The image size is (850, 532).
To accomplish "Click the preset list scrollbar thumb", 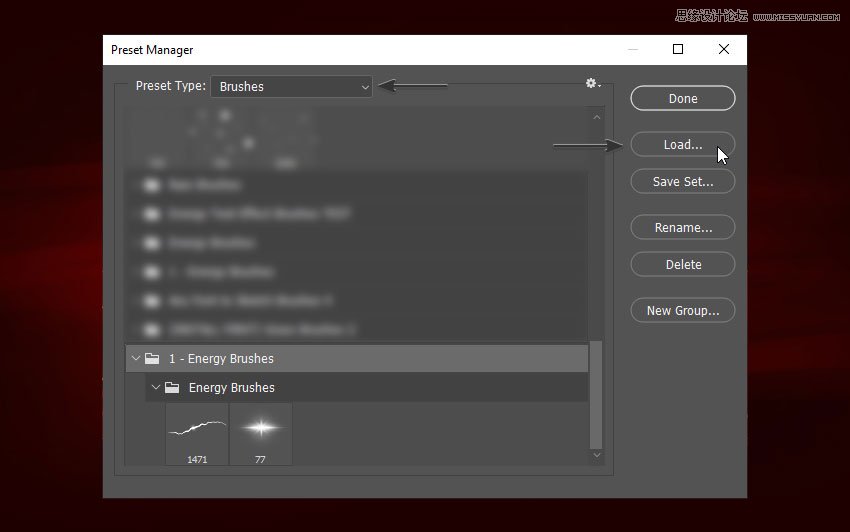I will (597, 395).
